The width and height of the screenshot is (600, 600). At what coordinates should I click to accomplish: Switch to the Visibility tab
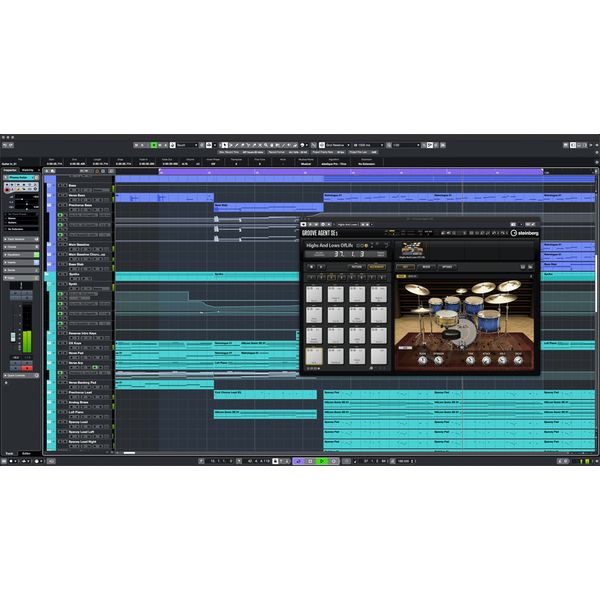tap(28, 170)
